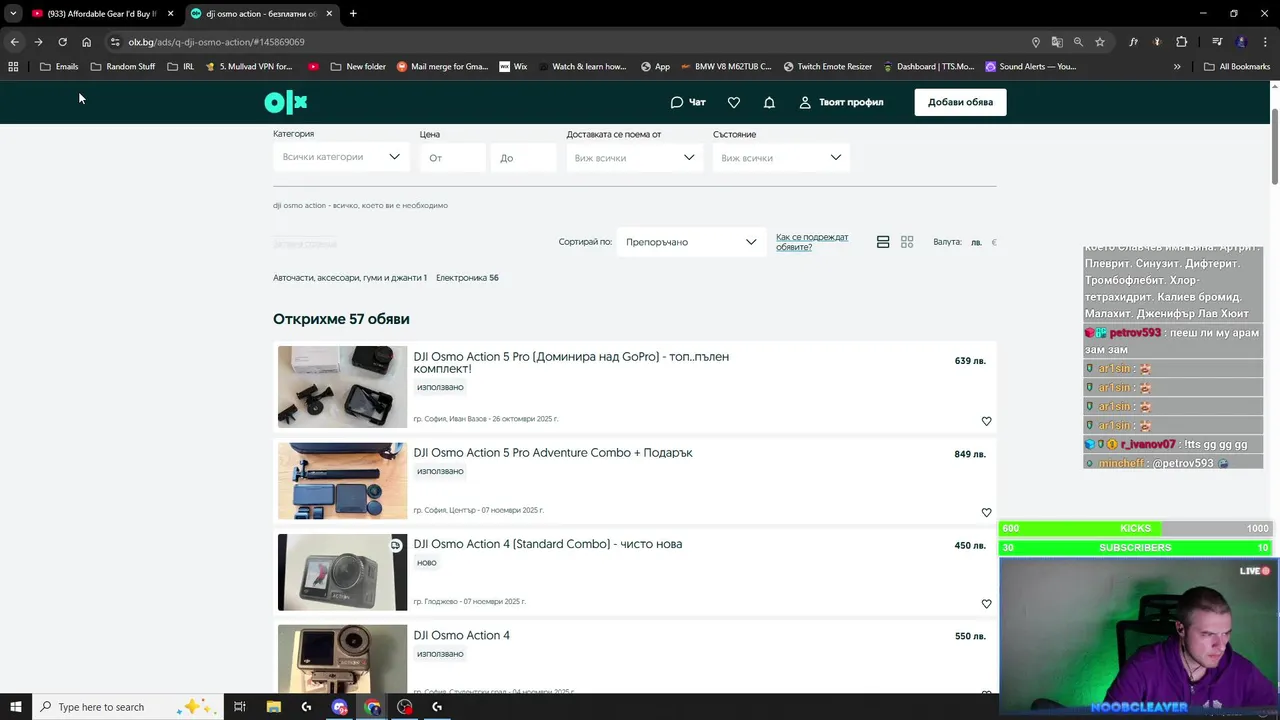Filter by Авточасти, аксесоари, гуми и джанти
This screenshot has height=720, width=1280.
coord(350,278)
